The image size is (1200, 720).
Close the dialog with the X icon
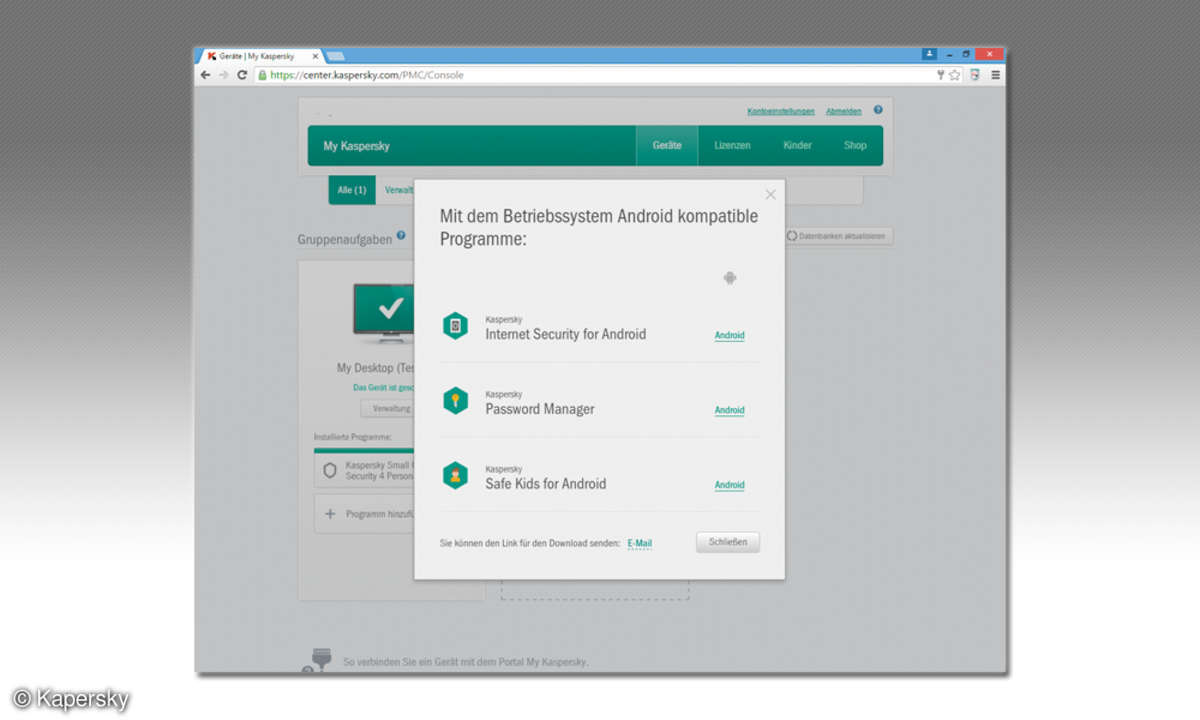pos(770,195)
